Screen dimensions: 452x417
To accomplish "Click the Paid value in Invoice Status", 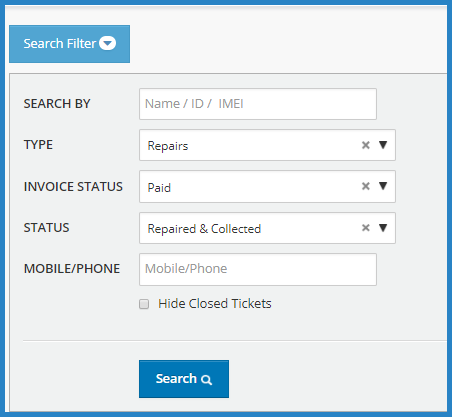I will pos(159,188).
